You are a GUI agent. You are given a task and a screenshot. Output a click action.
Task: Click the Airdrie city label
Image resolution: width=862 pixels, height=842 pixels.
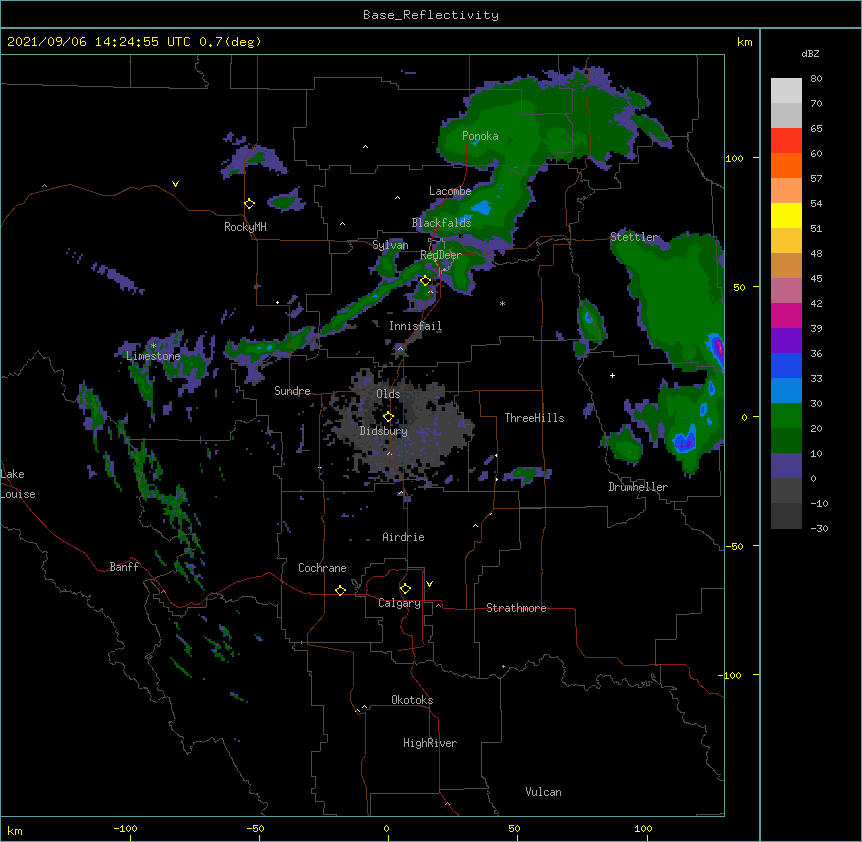tap(404, 537)
